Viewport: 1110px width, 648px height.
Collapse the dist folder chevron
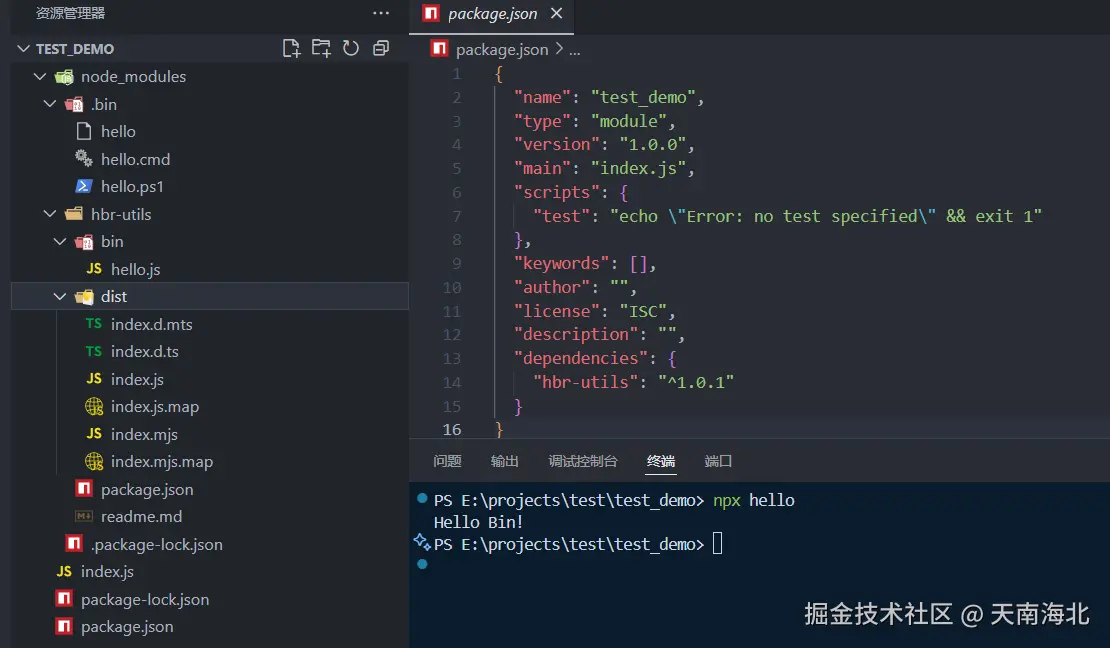(x=59, y=296)
